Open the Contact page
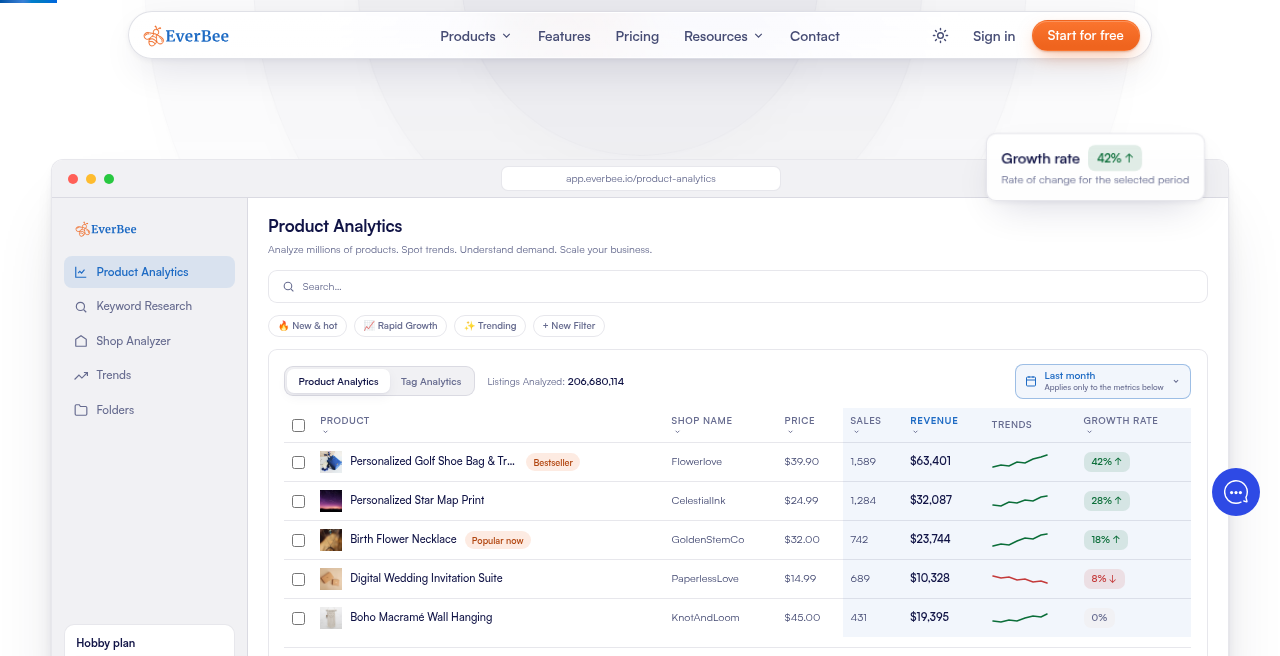The width and height of the screenshot is (1280, 656). 815,36
